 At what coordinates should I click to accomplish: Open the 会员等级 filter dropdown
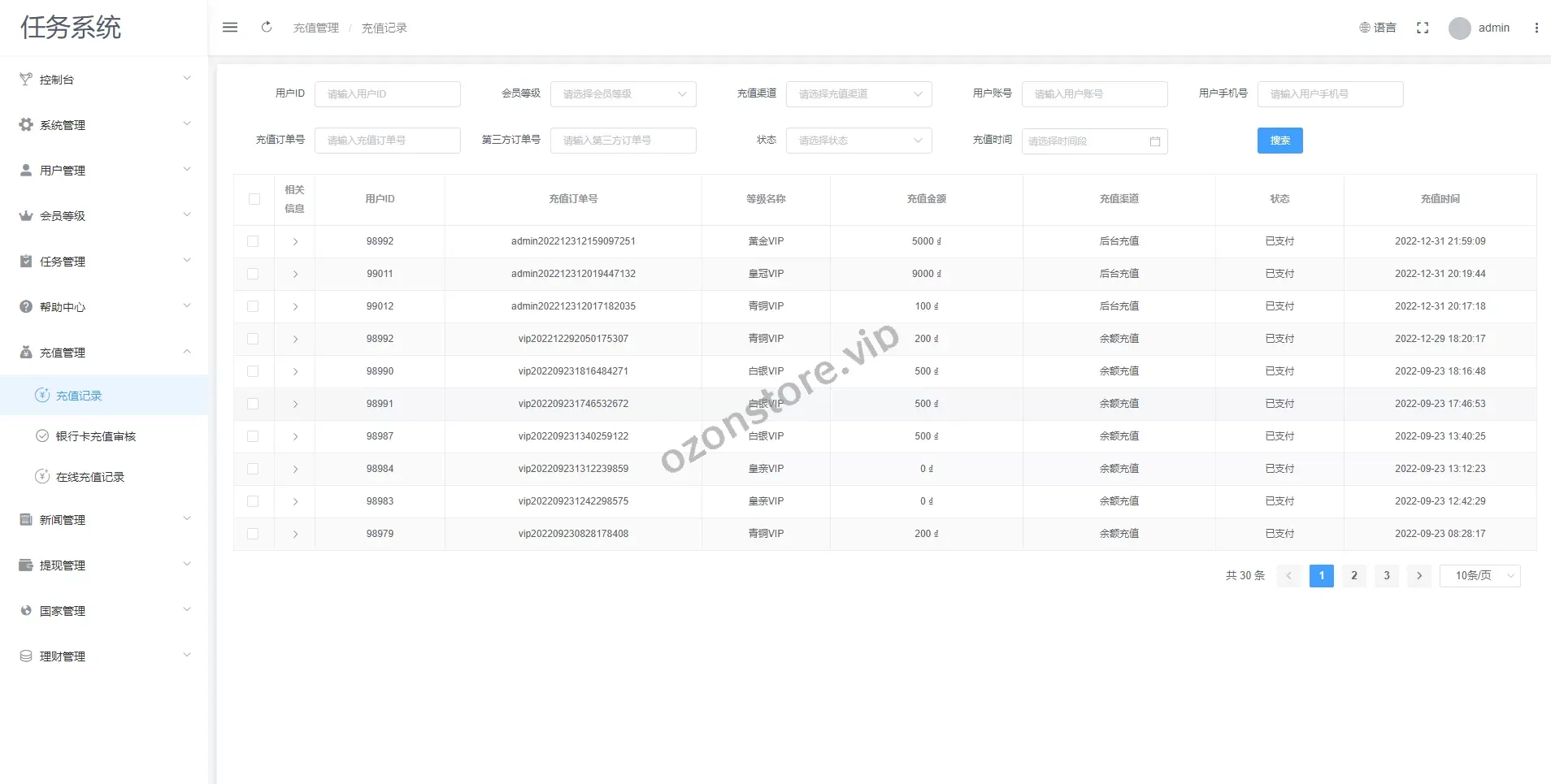click(623, 94)
